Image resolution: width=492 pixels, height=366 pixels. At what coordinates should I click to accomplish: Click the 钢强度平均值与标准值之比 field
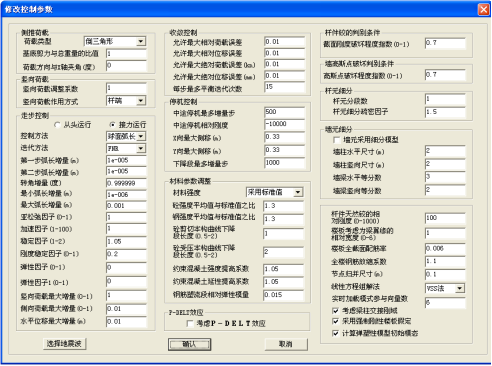pyautogui.click(x=283, y=219)
